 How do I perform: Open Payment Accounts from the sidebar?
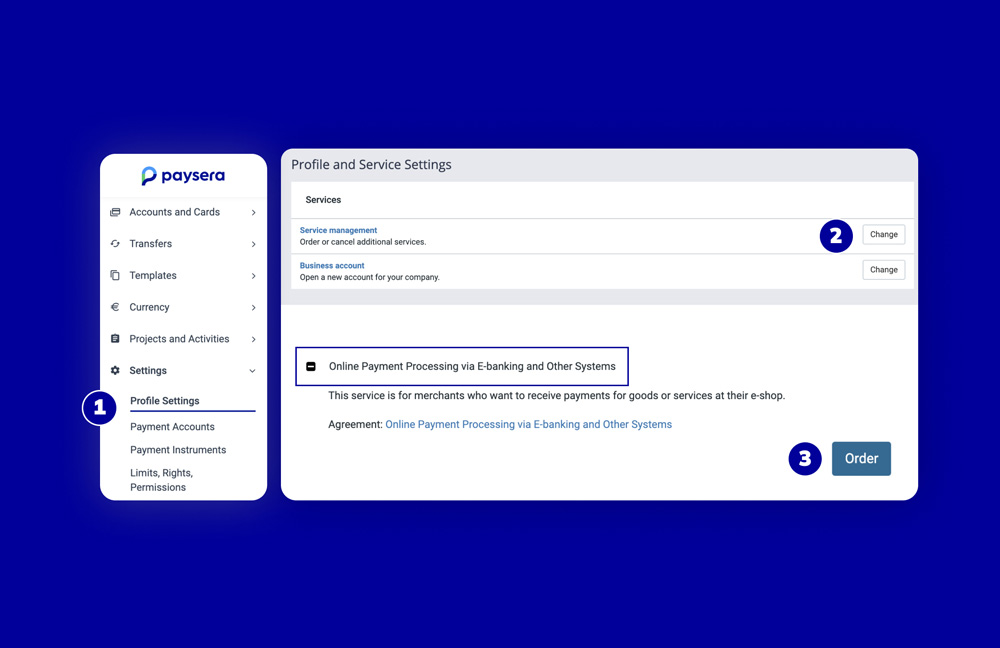[x=172, y=426]
